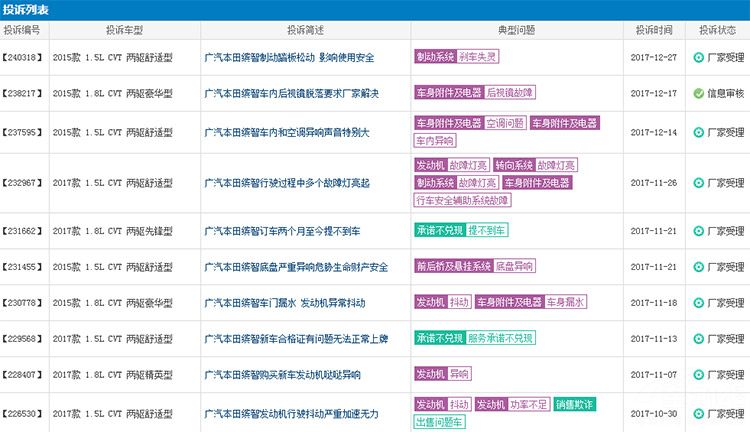Click green check icon beside 信息审核
This screenshot has width=750, height=432.
click(698, 93)
